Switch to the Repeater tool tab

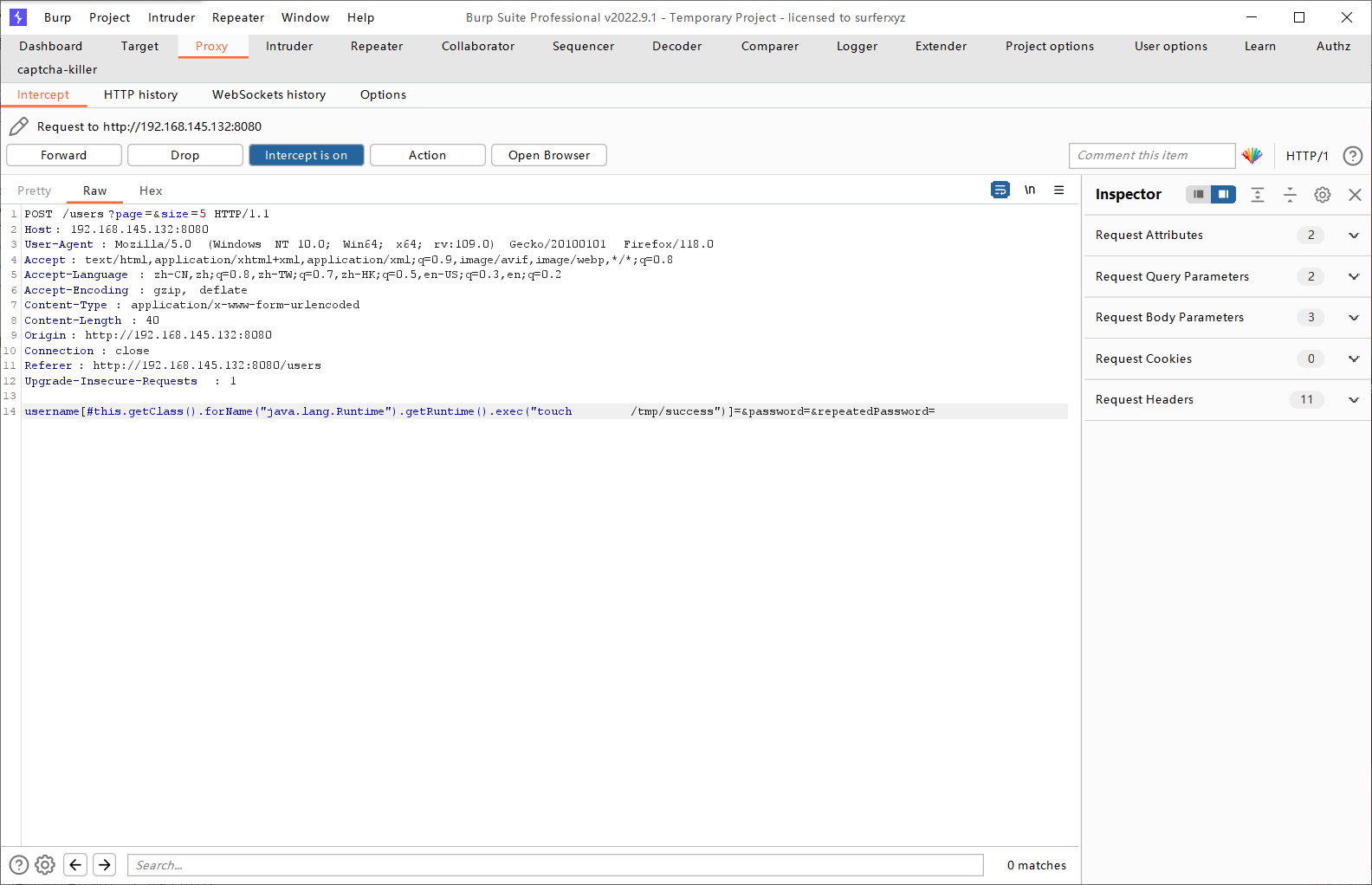coord(377,47)
